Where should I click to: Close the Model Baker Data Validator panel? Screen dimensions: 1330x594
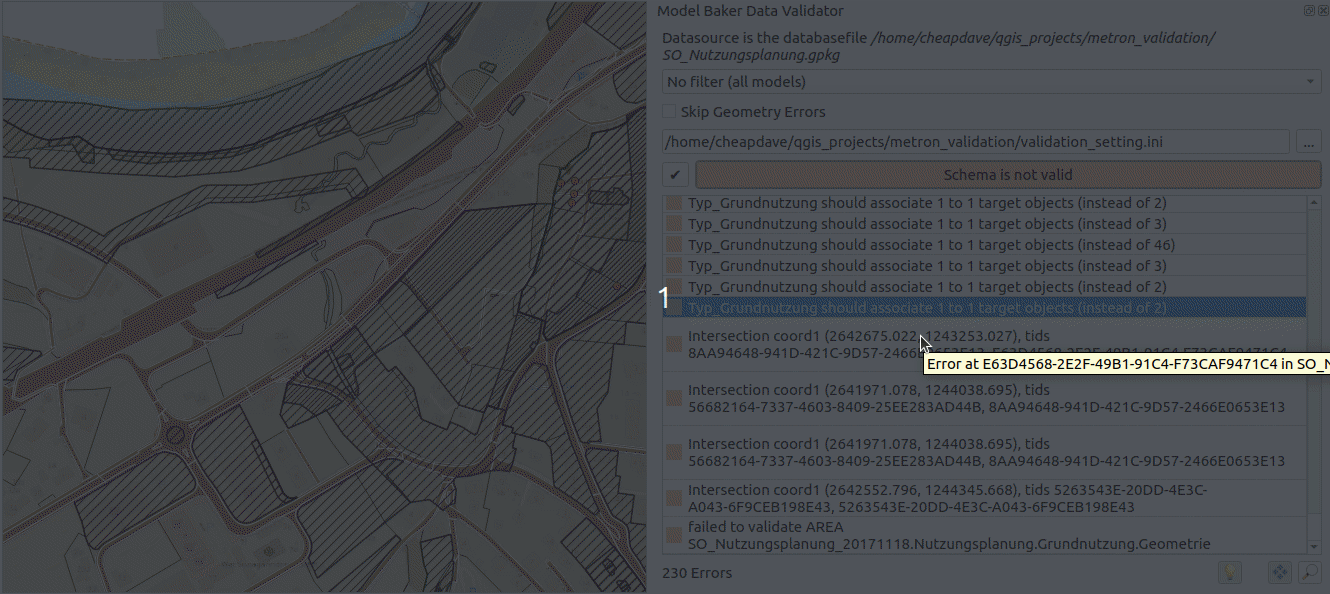pyautogui.click(x=1322, y=11)
